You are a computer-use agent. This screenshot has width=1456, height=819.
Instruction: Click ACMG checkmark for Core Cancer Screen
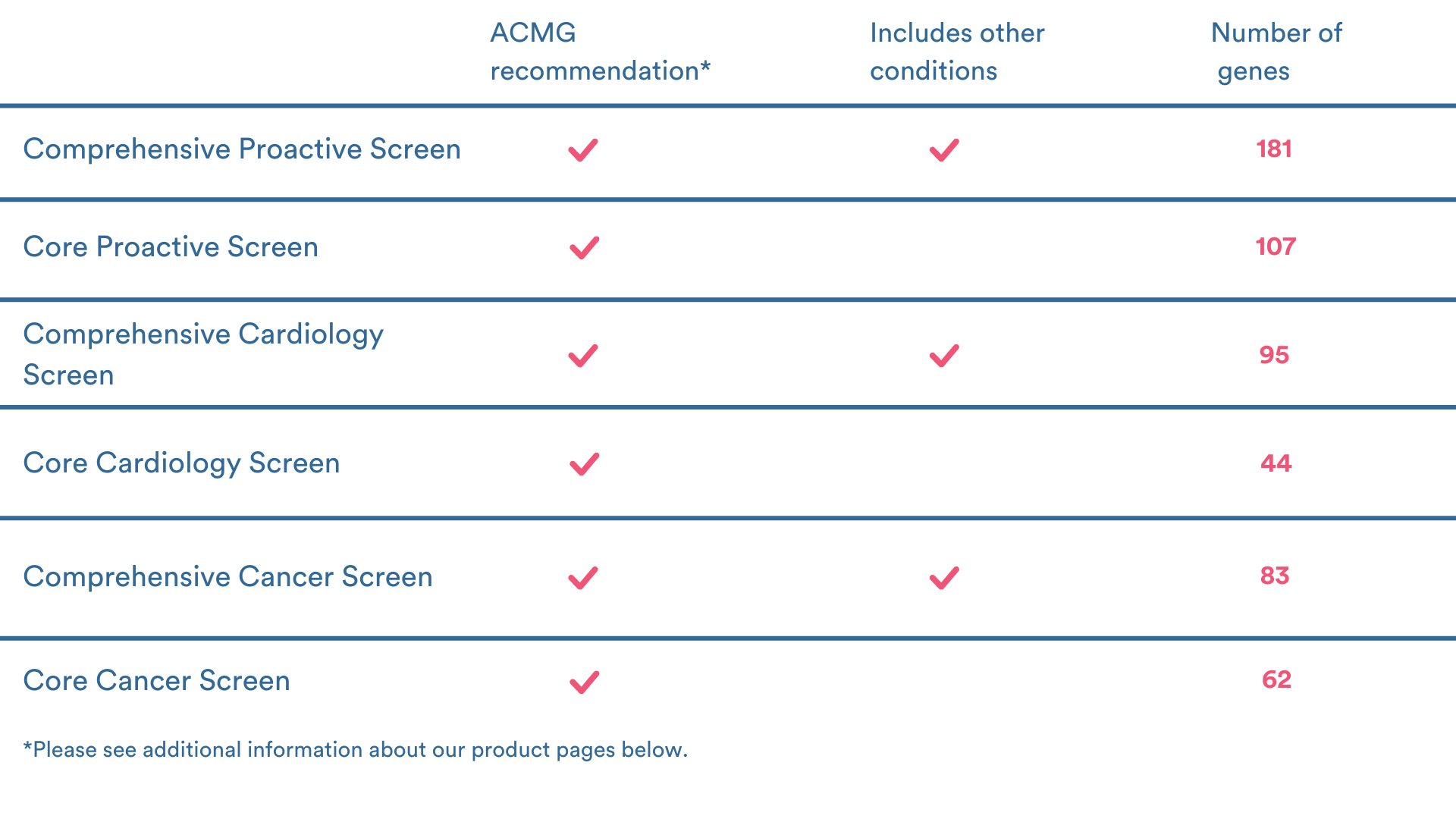(x=584, y=682)
